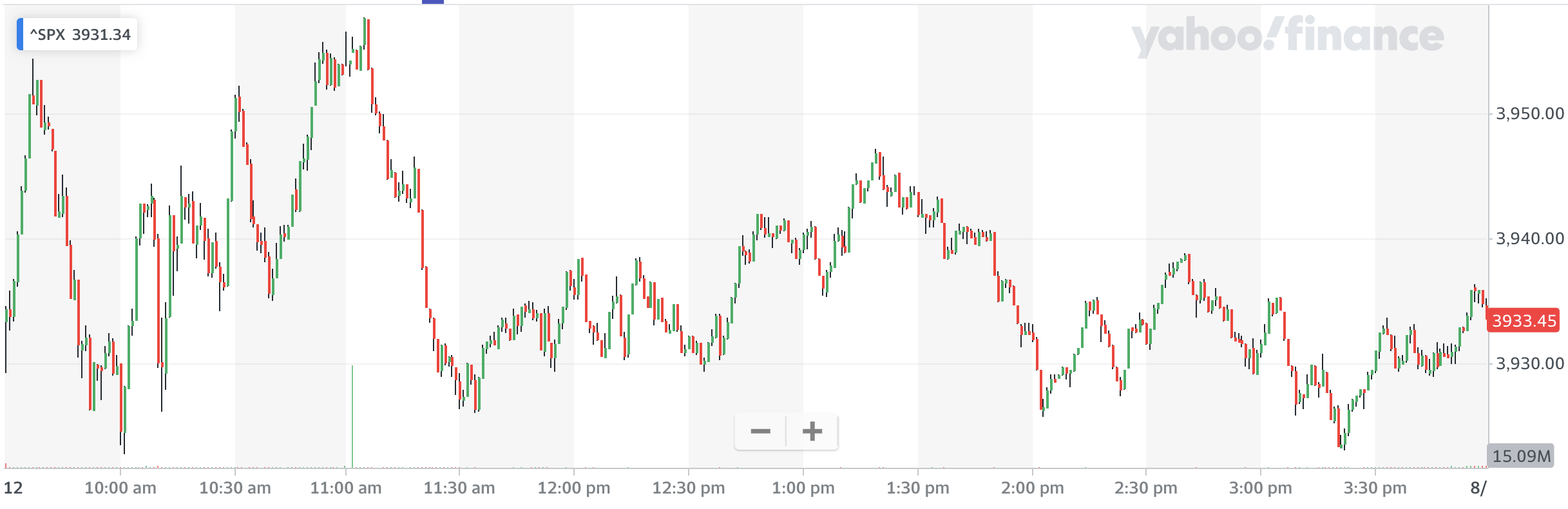Screen dimensions: 1568x509
Task: Click the 1:00 pm time axis label
Action: coord(803,488)
